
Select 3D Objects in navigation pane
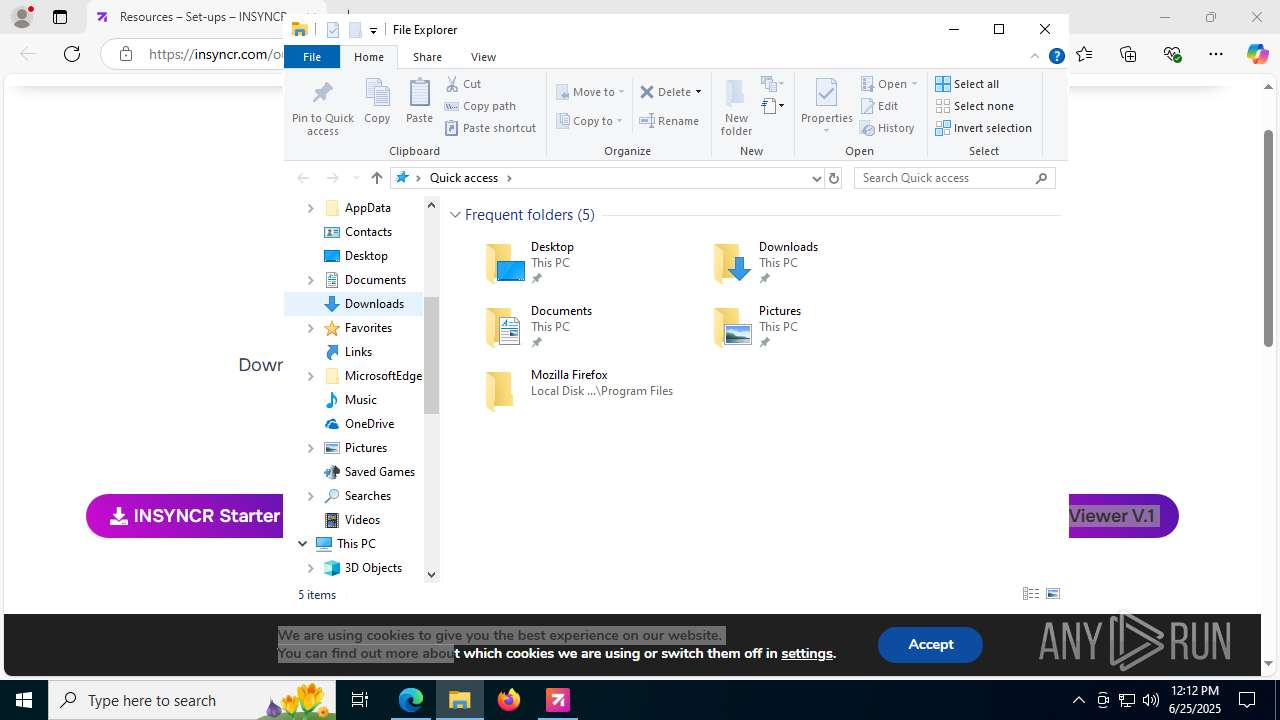click(361, 568)
